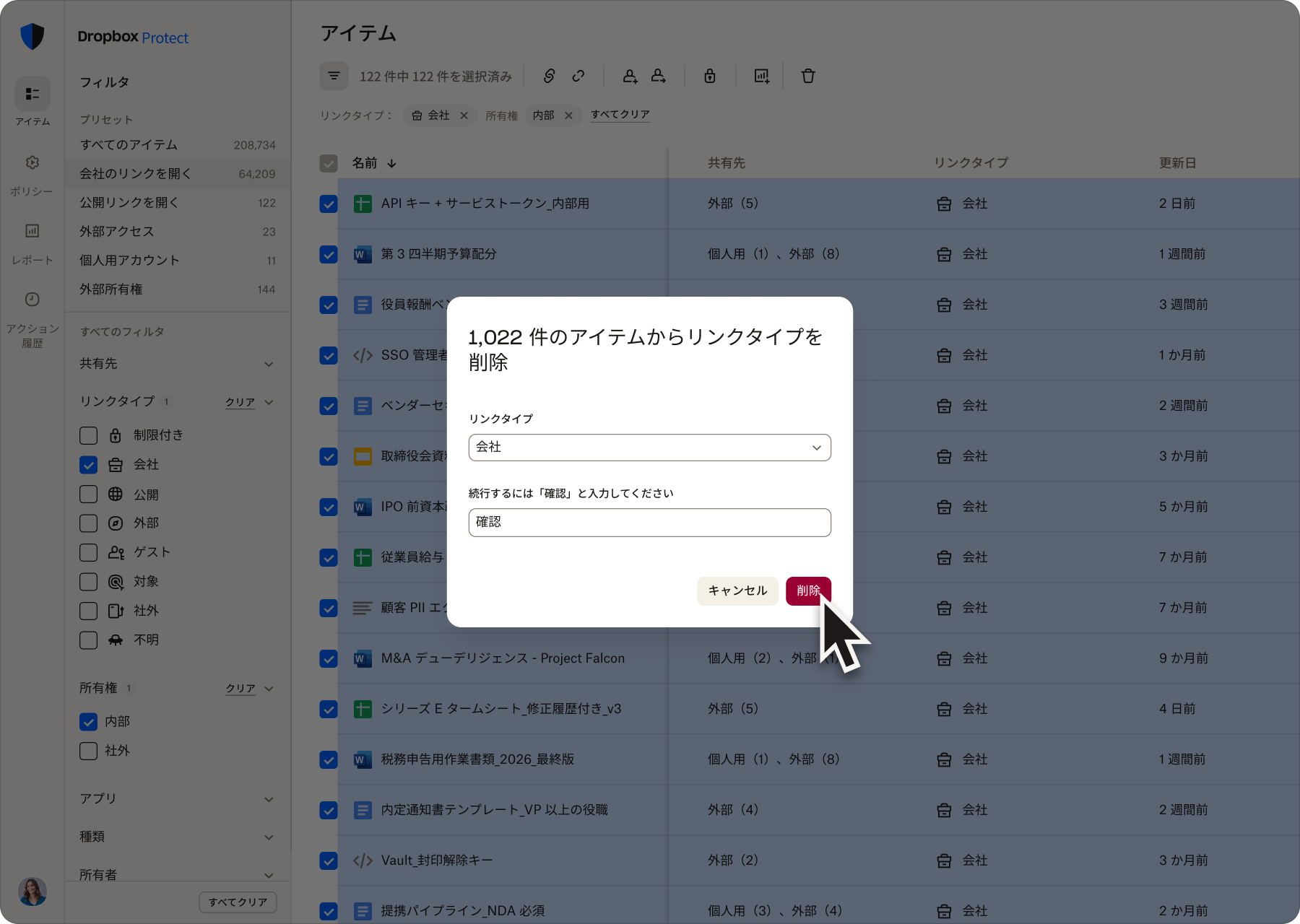Screen dimensions: 1300x924
Task: Select the 外部所有権 preset
Action: point(178,289)
